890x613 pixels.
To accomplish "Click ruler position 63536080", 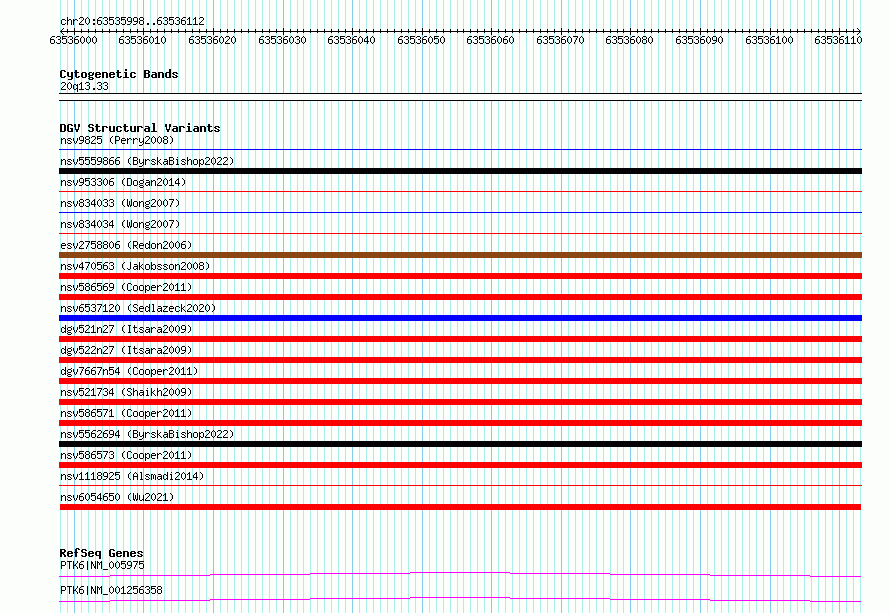I will coord(629,40).
